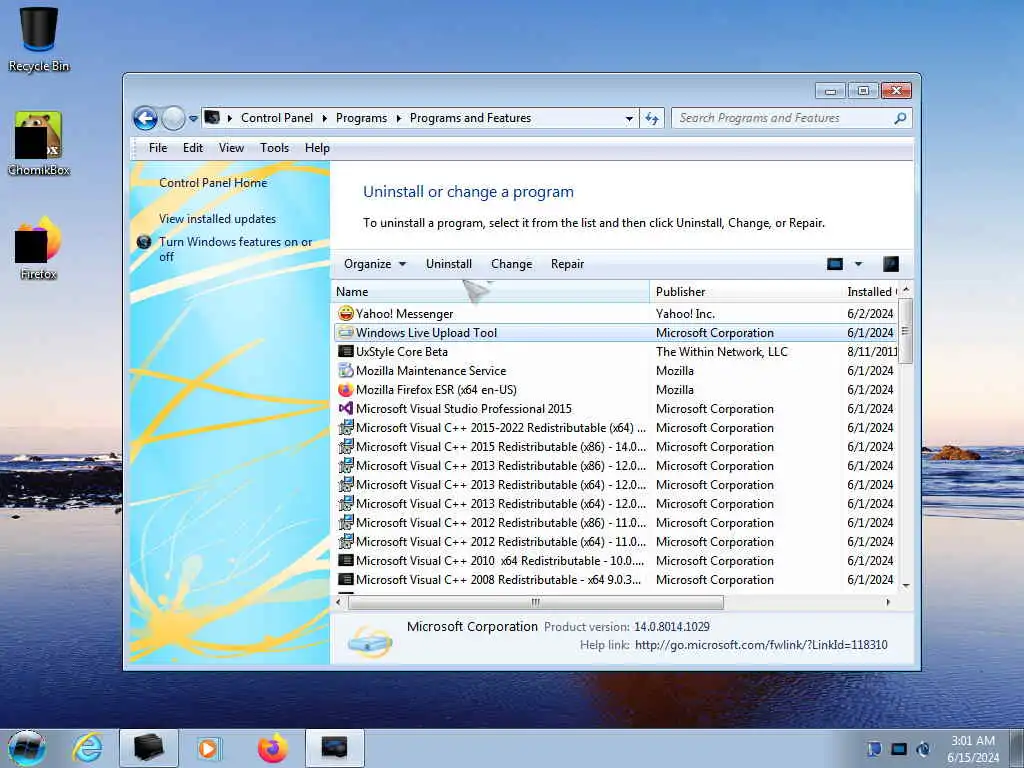This screenshot has height=768, width=1024.
Task: Click the Change toolbar button
Action: point(511,264)
